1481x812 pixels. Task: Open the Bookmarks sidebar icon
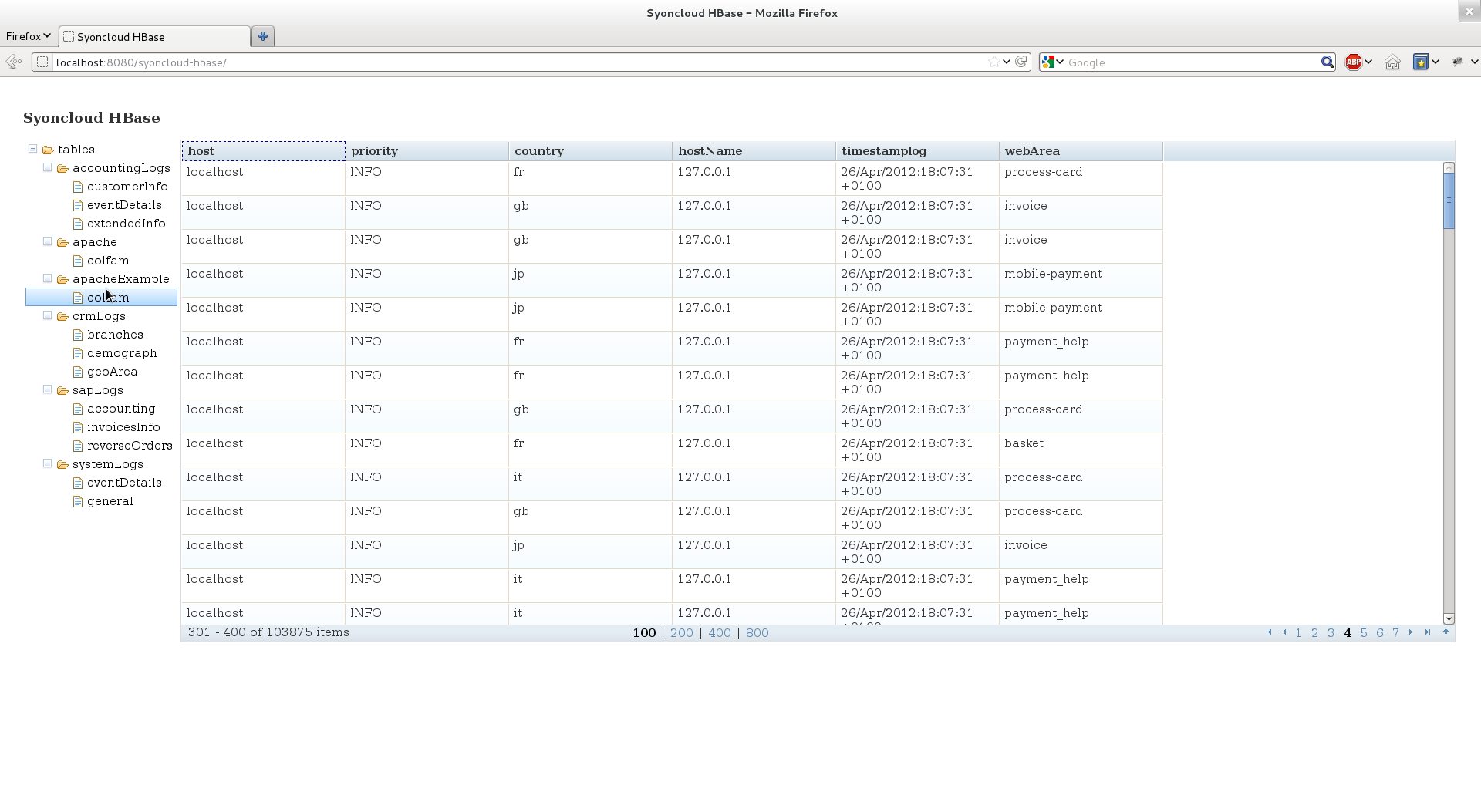point(1421,62)
